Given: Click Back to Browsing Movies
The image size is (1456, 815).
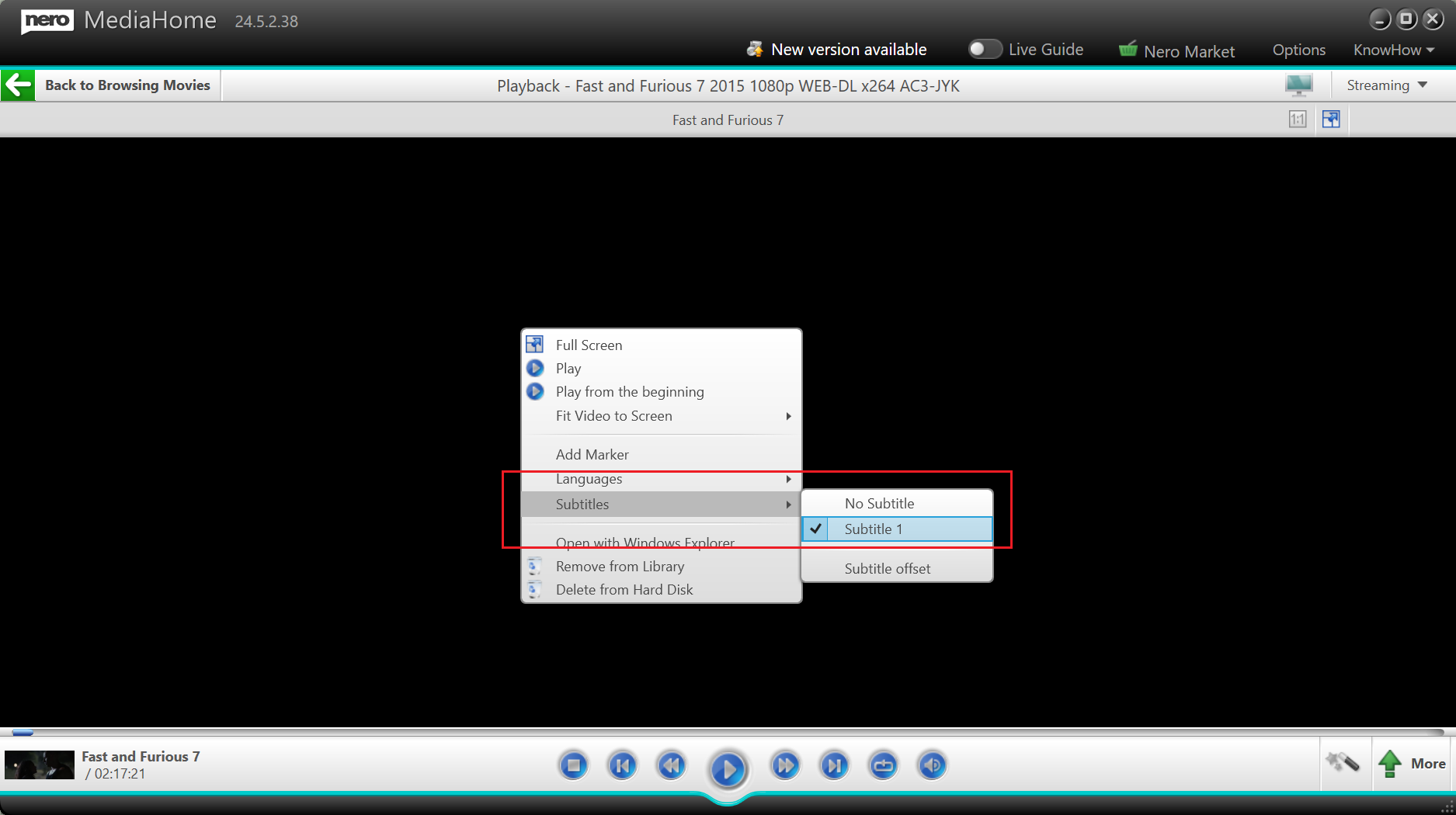Looking at the screenshot, I should click(x=127, y=85).
